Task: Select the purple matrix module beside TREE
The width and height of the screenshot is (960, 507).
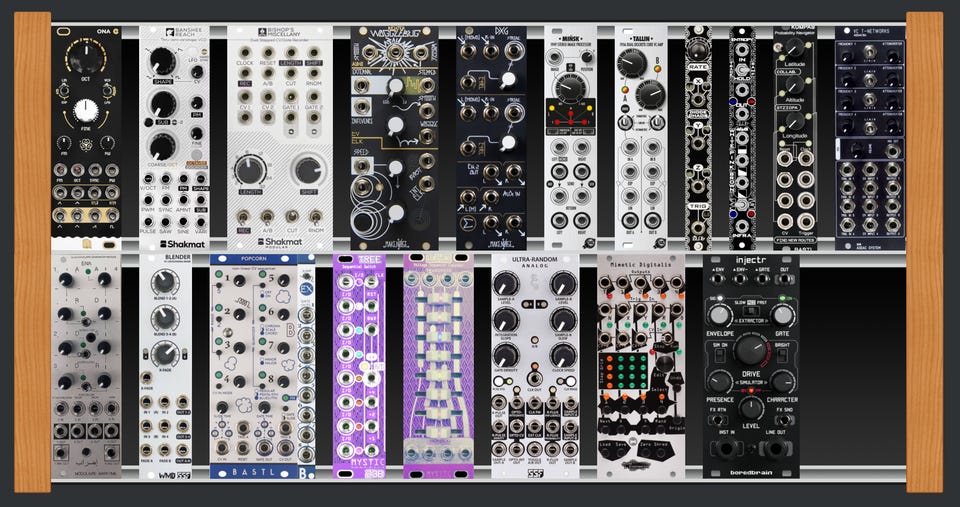Action: click(438, 366)
